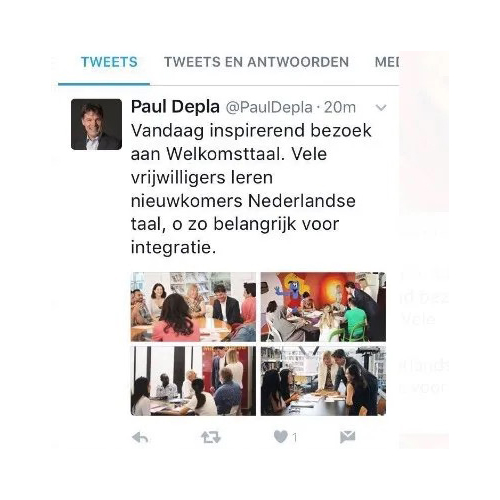500x500 pixels.
Task: View top-right photo with blue cartoon mural
Action: tap(323, 307)
